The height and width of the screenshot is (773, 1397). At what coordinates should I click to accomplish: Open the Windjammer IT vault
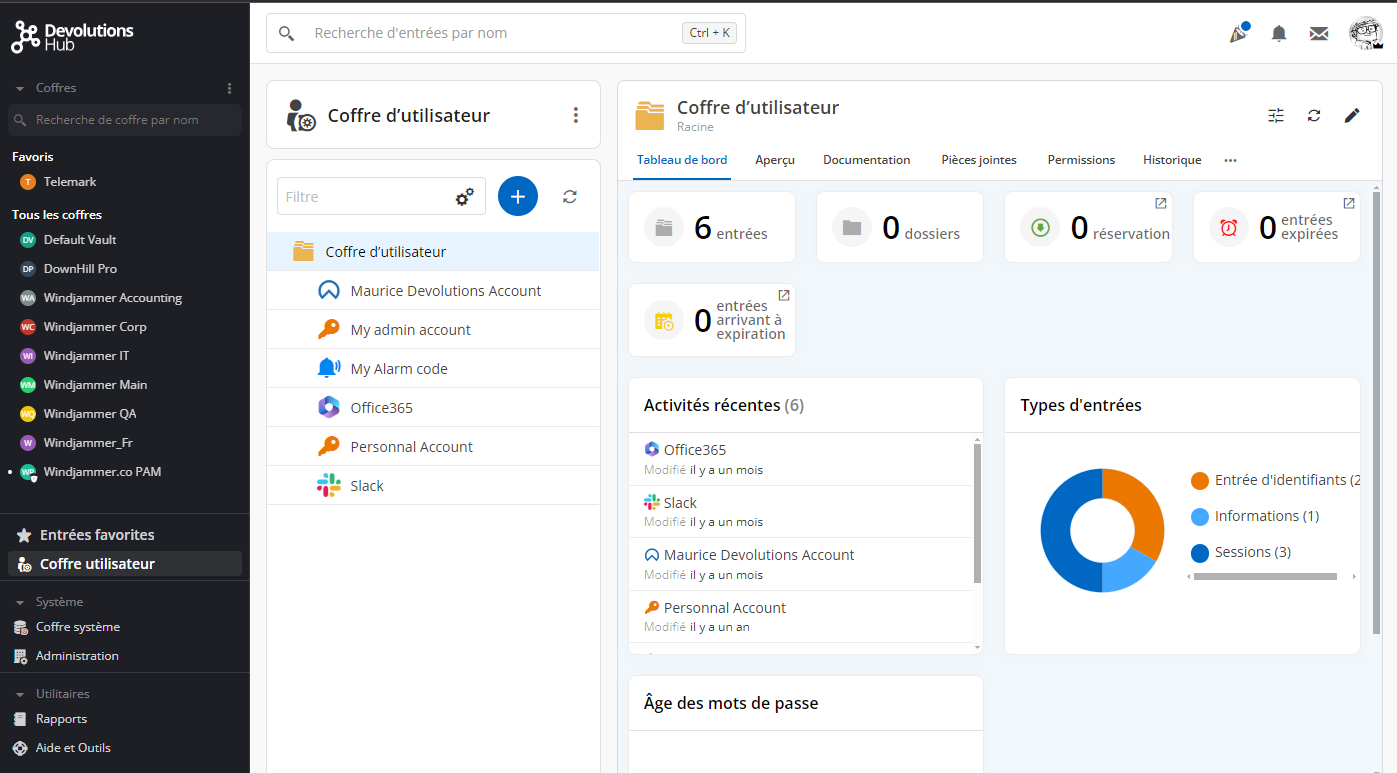click(125, 356)
